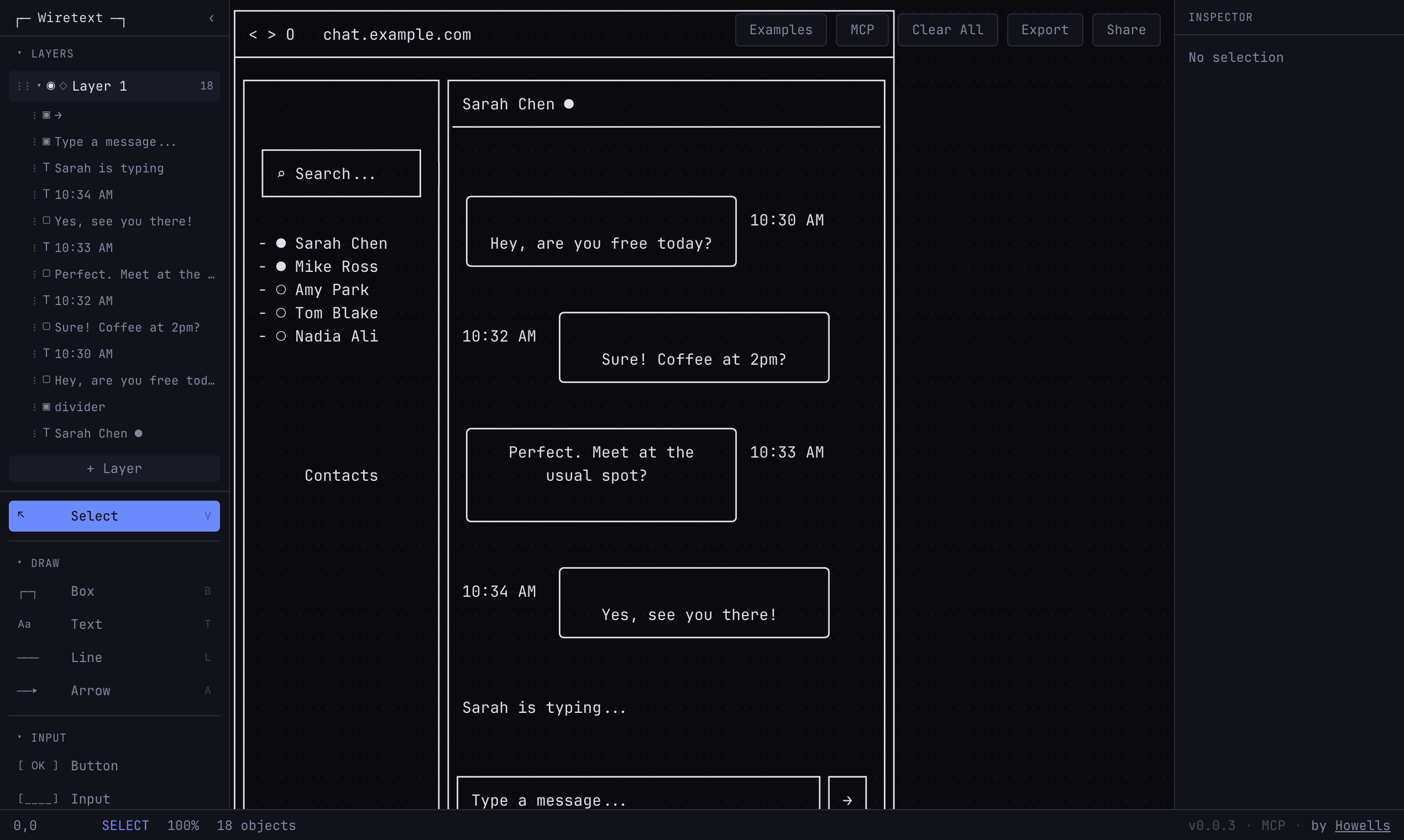Collapse the LAYERS section
The height and width of the screenshot is (840, 1404).
click(x=19, y=53)
